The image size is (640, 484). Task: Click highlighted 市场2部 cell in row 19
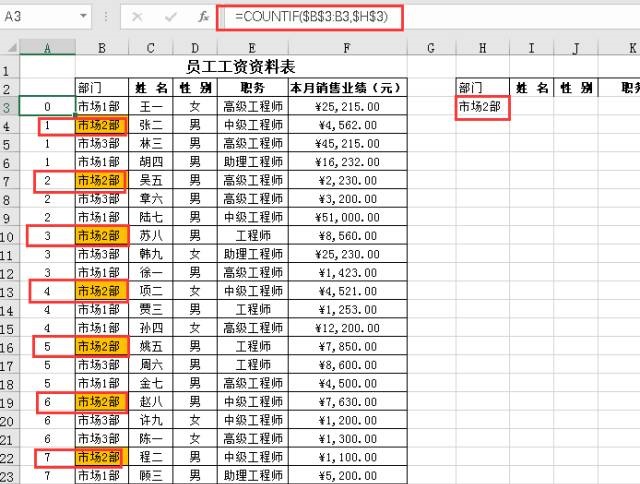(102, 402)
